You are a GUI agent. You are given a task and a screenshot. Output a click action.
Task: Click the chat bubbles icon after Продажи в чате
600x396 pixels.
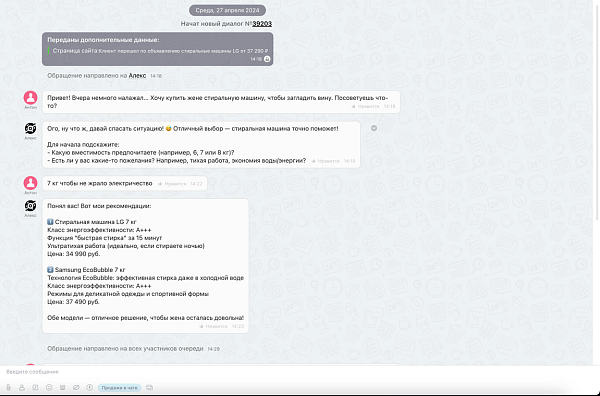click(150, 388)
